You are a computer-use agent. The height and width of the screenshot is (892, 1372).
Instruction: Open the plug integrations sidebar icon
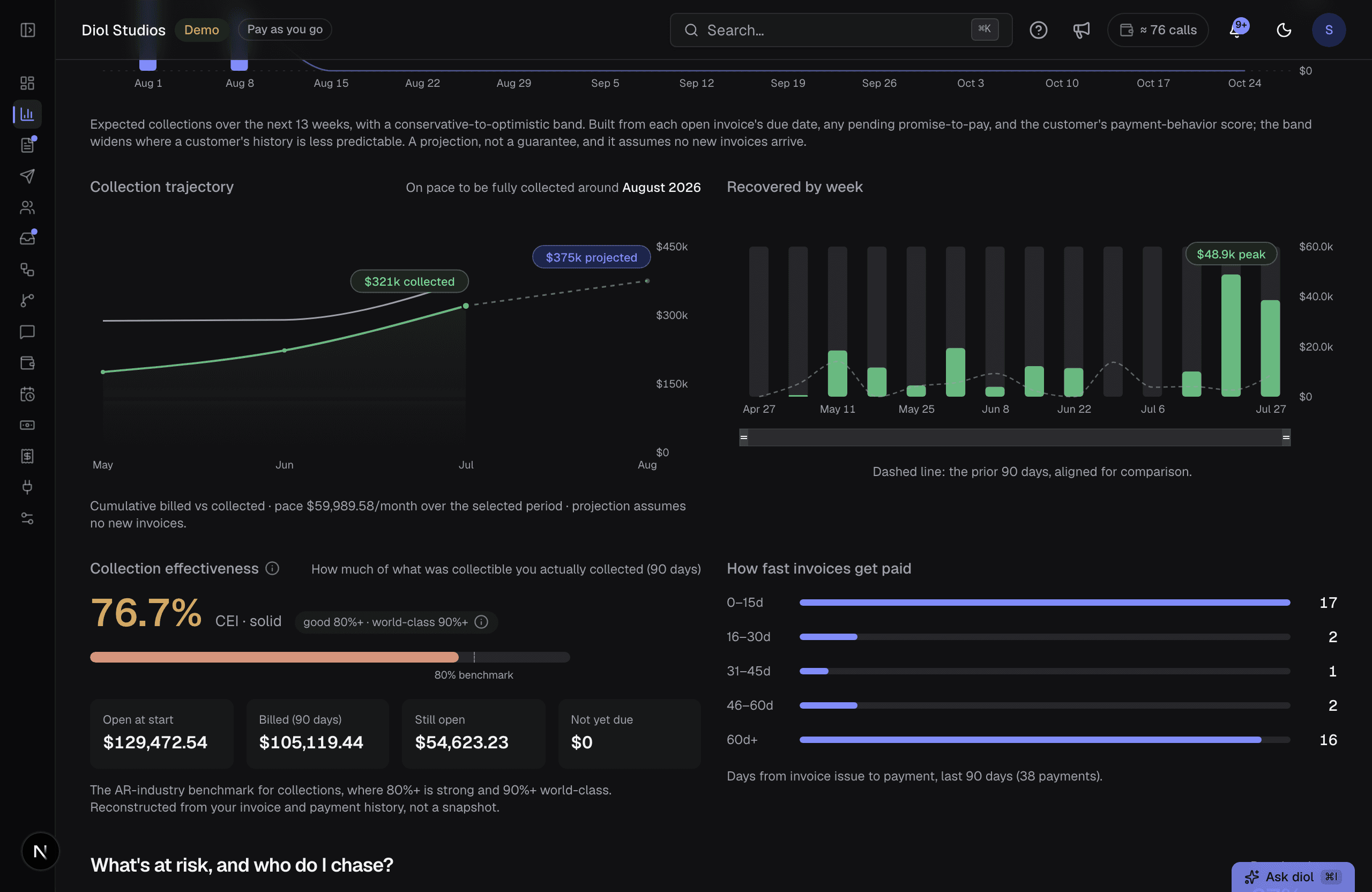pyautogui.click(x=27, y=487)
